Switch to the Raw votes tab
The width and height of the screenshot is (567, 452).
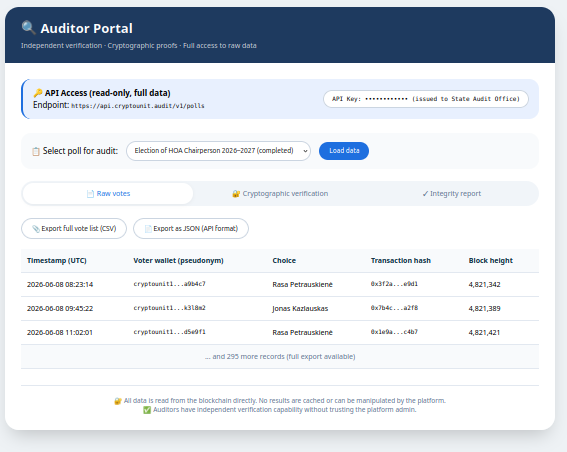[x=108, y=193]
